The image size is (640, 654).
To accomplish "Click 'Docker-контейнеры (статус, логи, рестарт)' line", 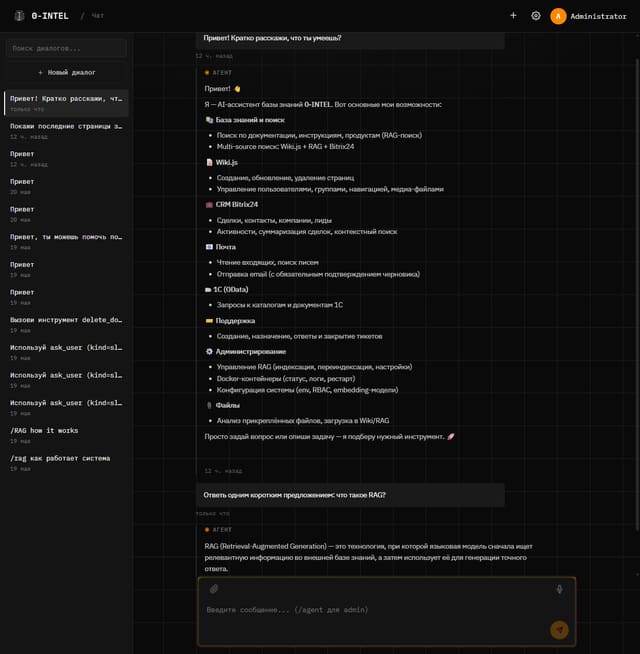I will tap(286, 379).
